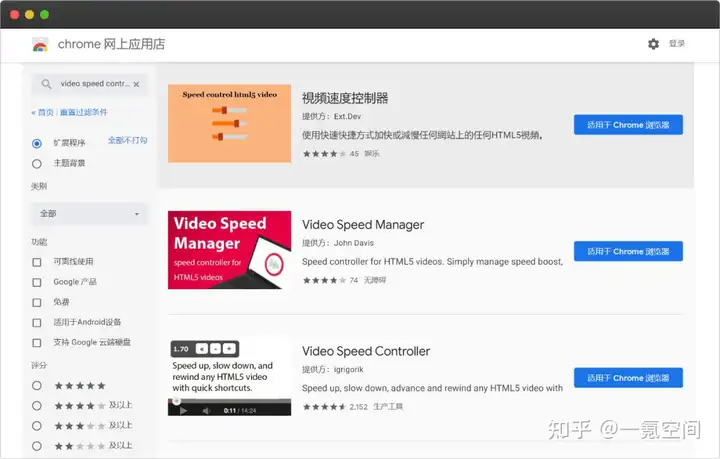Viewport: 720px width, 459px height.
Task: Check the 适用于Android设备 checkbox
Action: pyautogui.click(x=37, y=323)
